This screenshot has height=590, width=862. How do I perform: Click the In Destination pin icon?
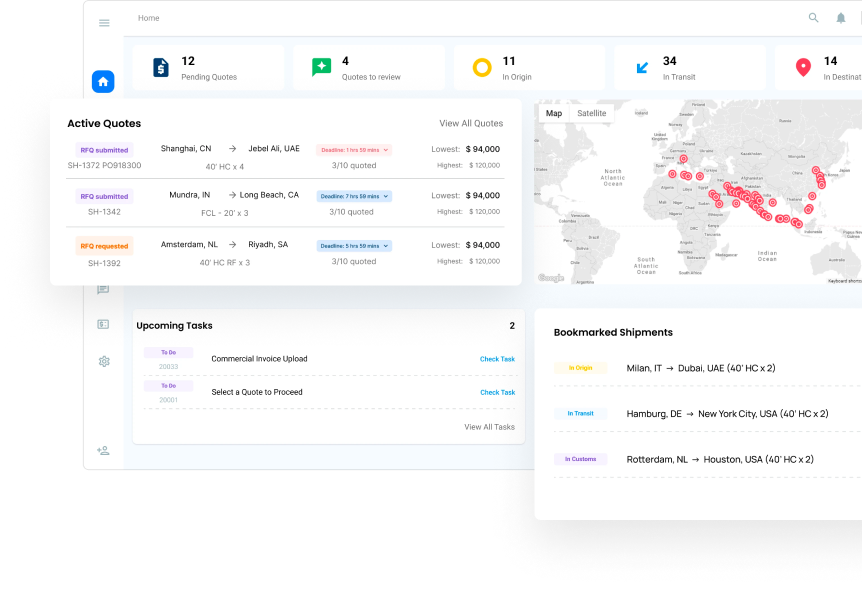[803, 68]
